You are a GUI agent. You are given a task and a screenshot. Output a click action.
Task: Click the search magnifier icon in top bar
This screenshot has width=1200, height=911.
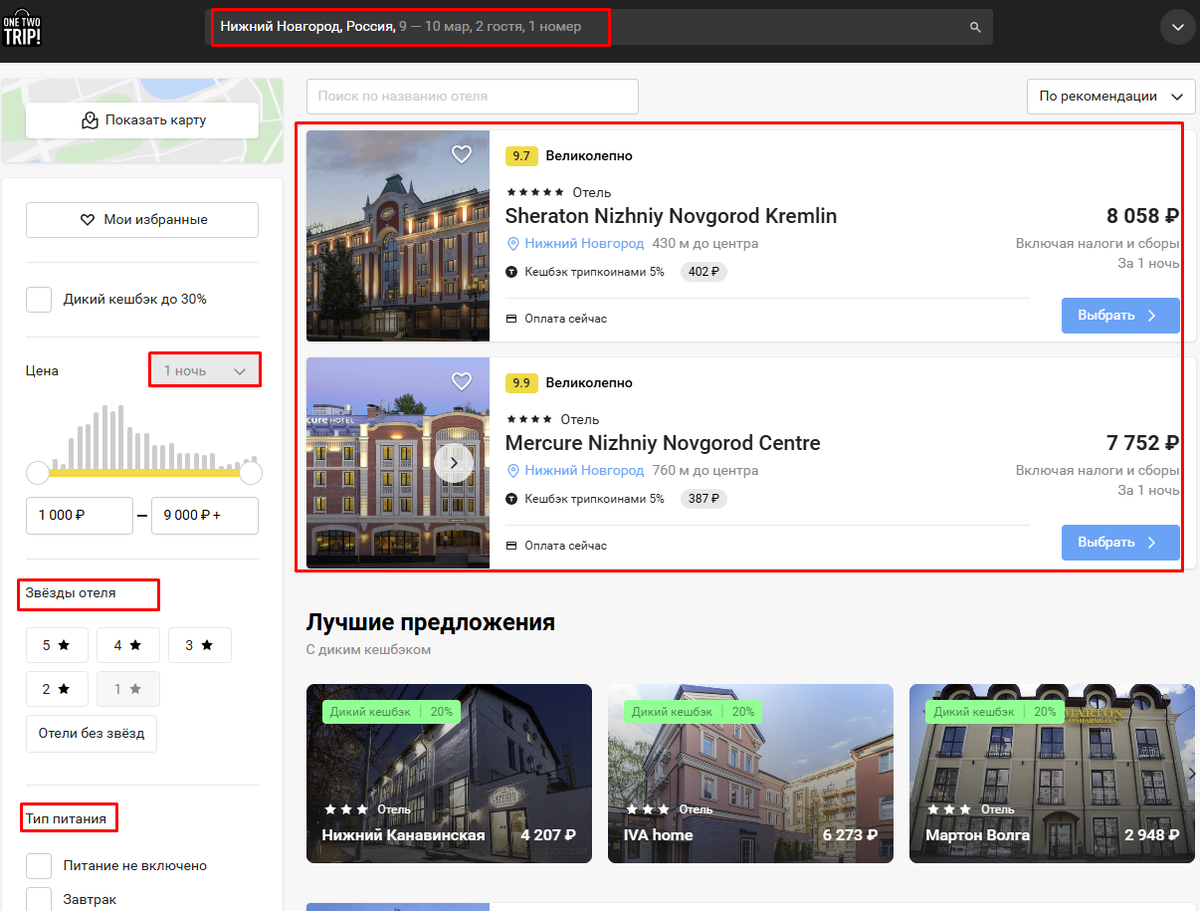click(x=975, y=27)
